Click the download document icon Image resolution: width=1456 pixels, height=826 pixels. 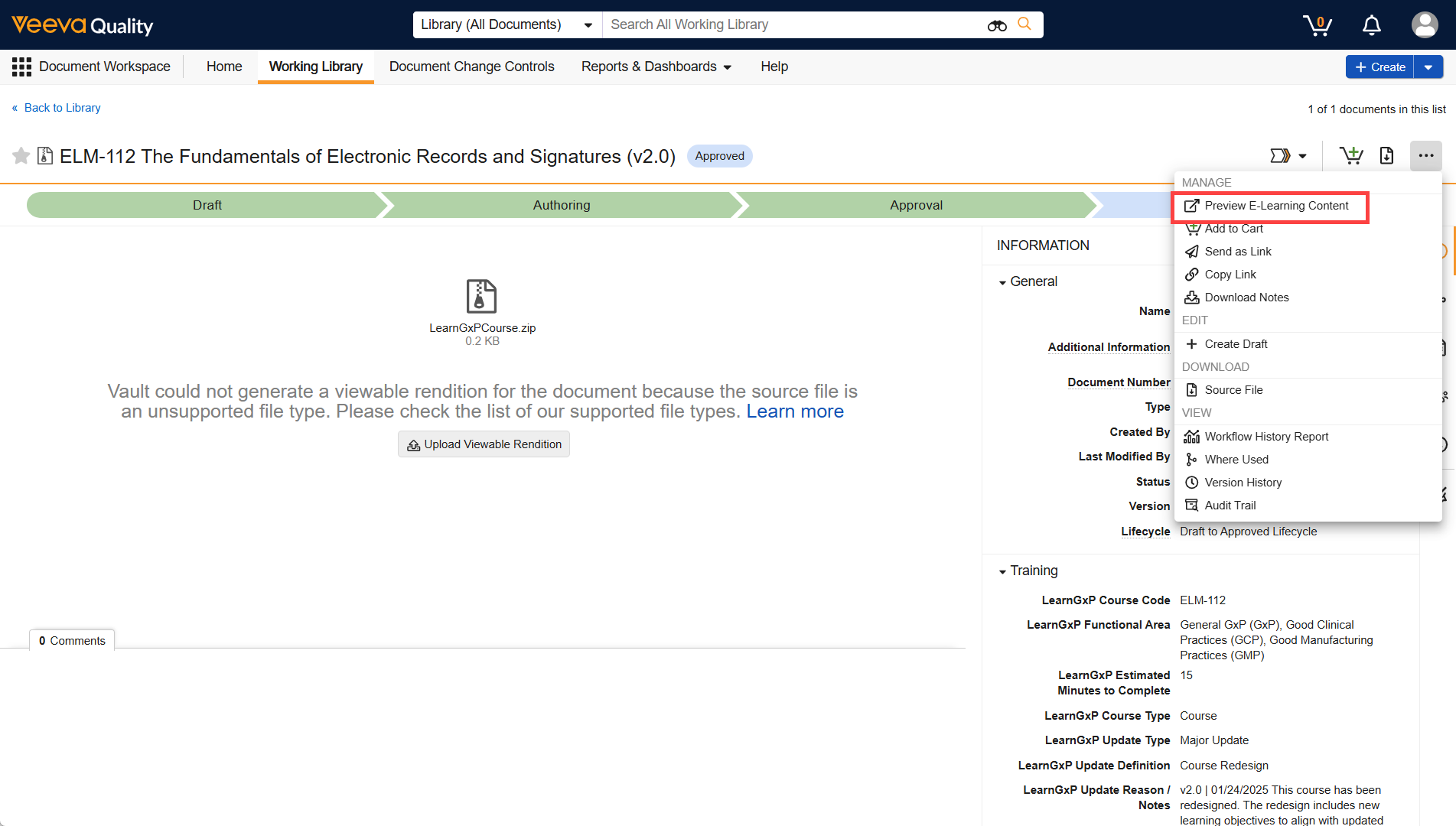click(1386, 156)
